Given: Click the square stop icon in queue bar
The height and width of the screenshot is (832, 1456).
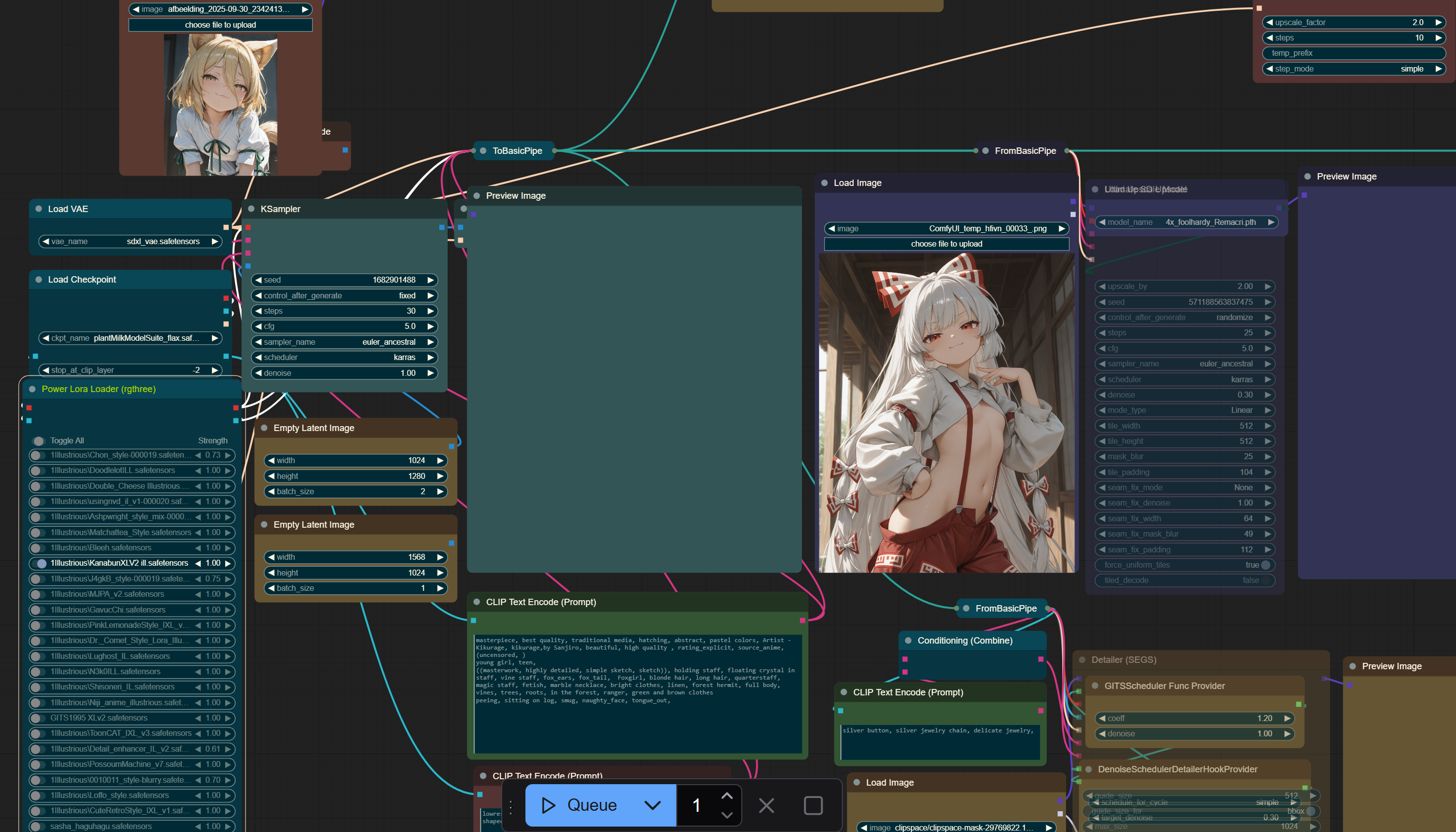Looking at the screenshot, I should coord(813,806).
